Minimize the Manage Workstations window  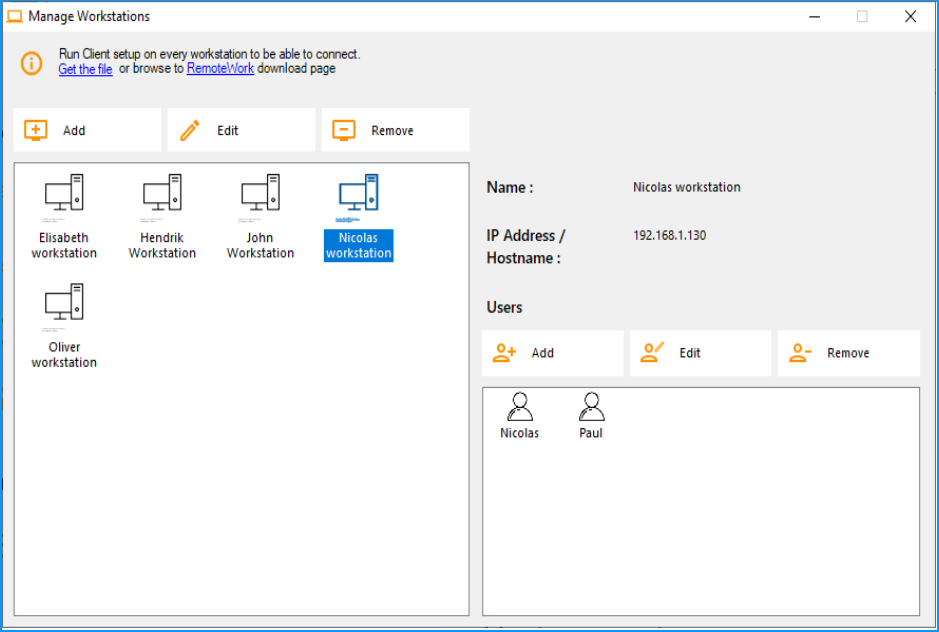coord(814,17)
